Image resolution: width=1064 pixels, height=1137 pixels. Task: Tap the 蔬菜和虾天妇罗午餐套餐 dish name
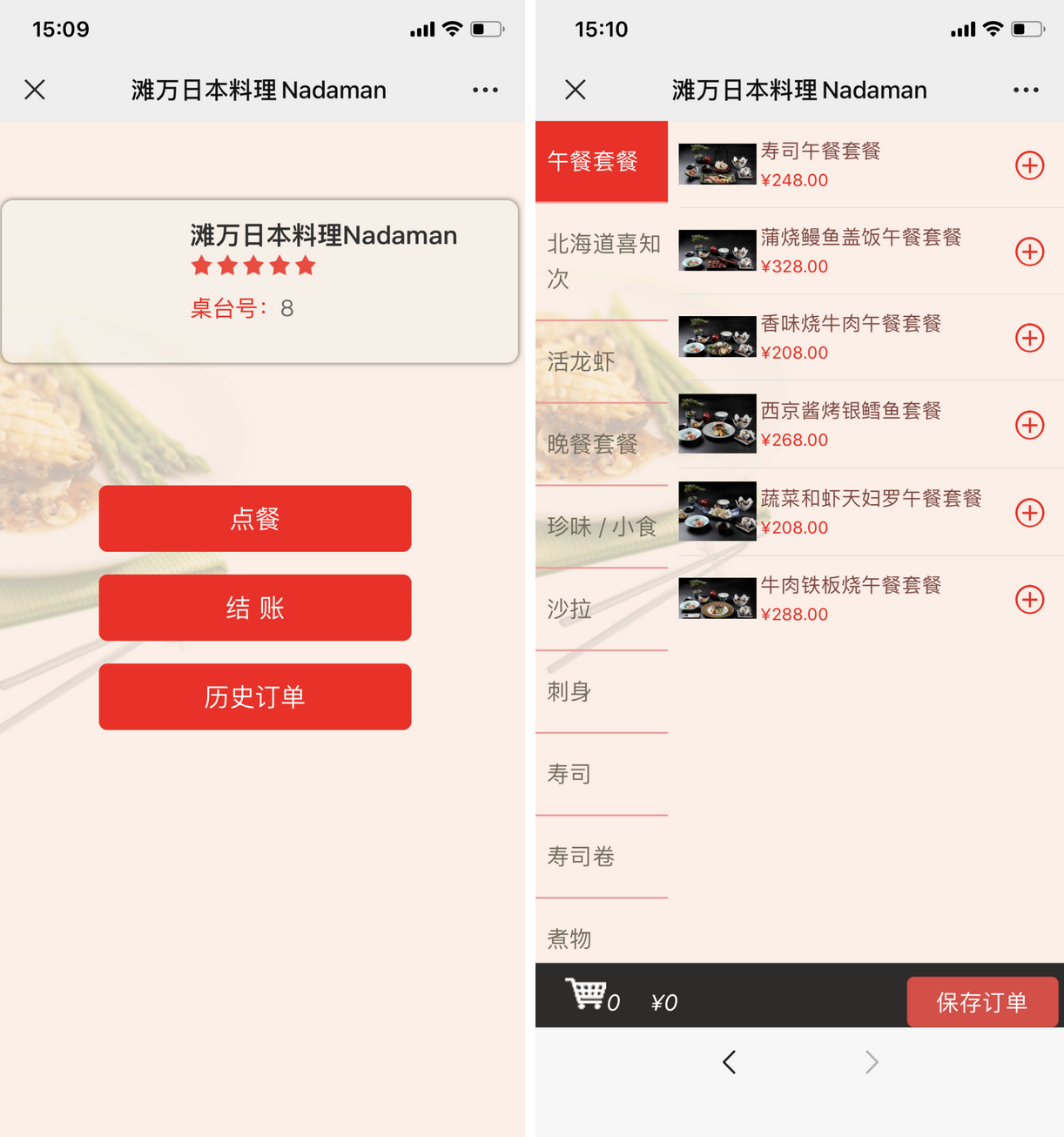(x=871, y=498)
